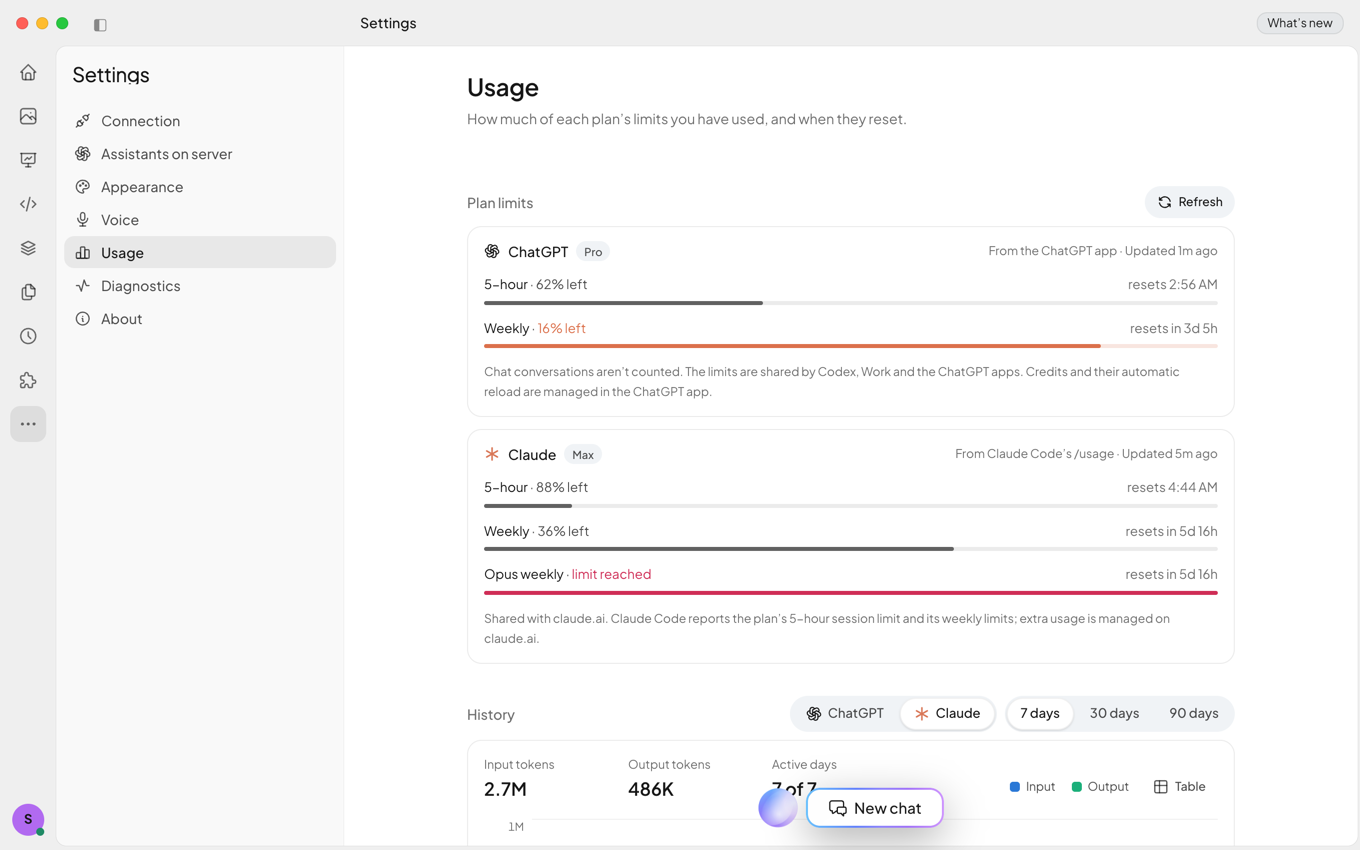Toggle the Output series in the legend
1360x850 pixels.
1100,787
